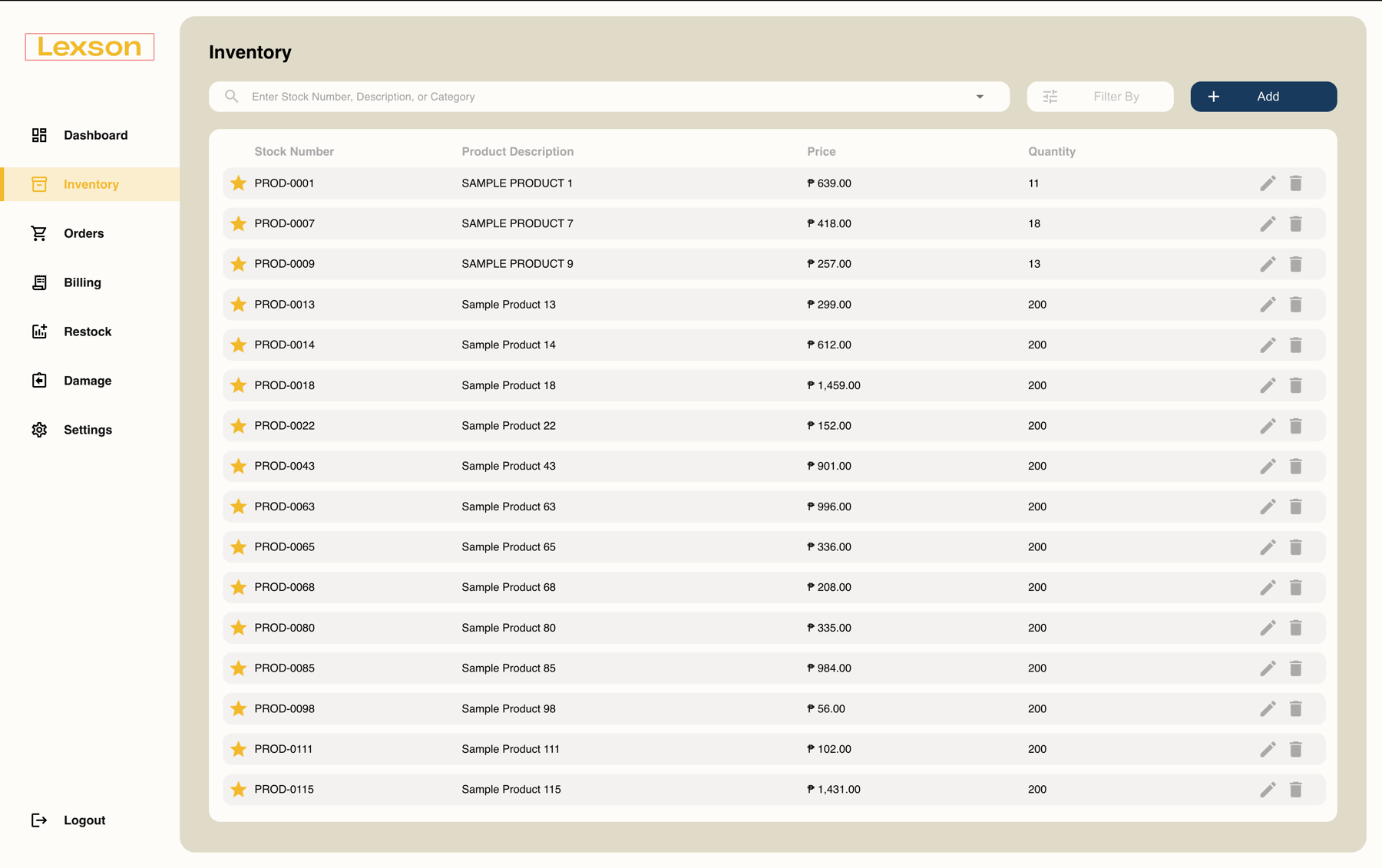Open the Damage report icon
The width and height of the screenshot is (1382, 868).
pos(39,380)
